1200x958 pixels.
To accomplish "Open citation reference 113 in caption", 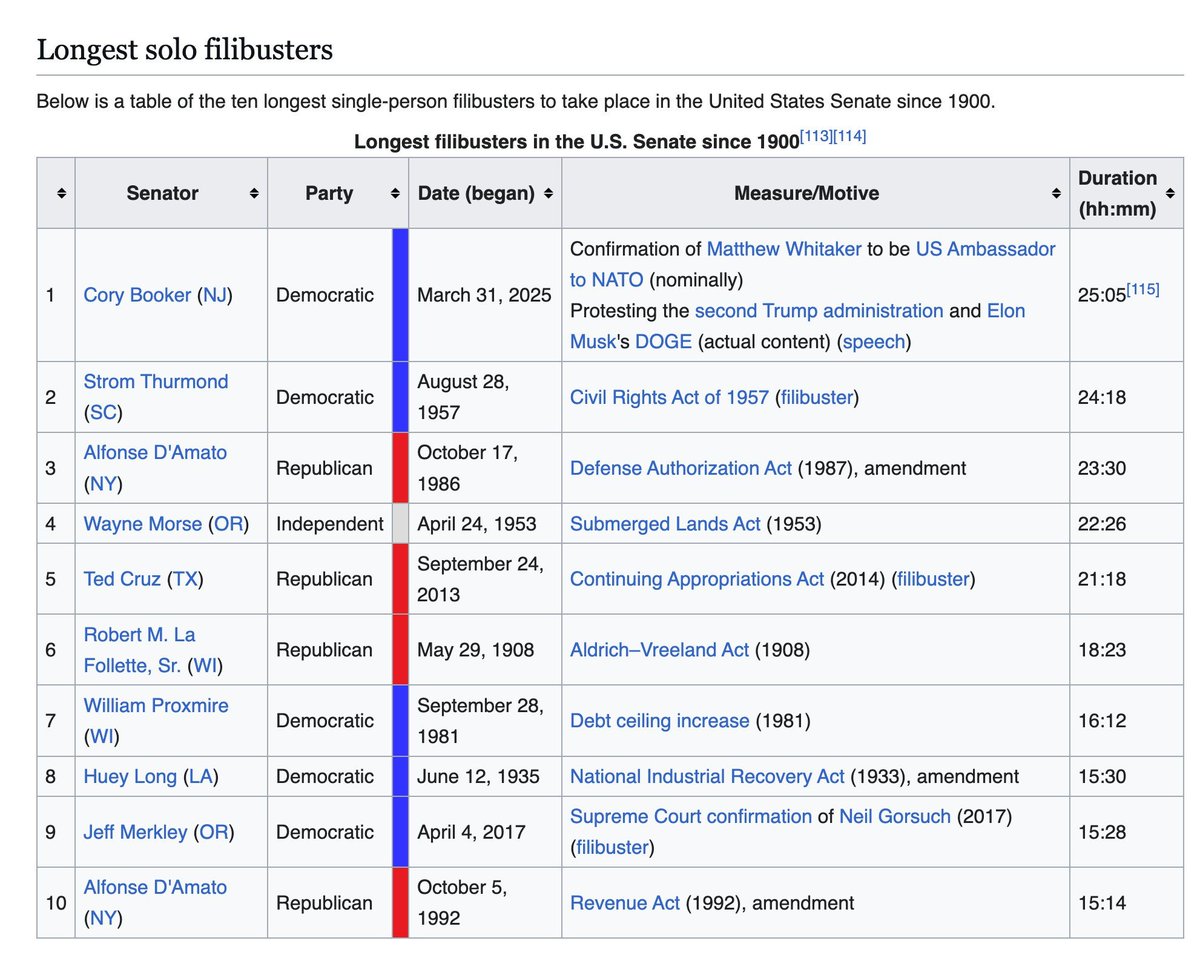I will click(816, 136).
